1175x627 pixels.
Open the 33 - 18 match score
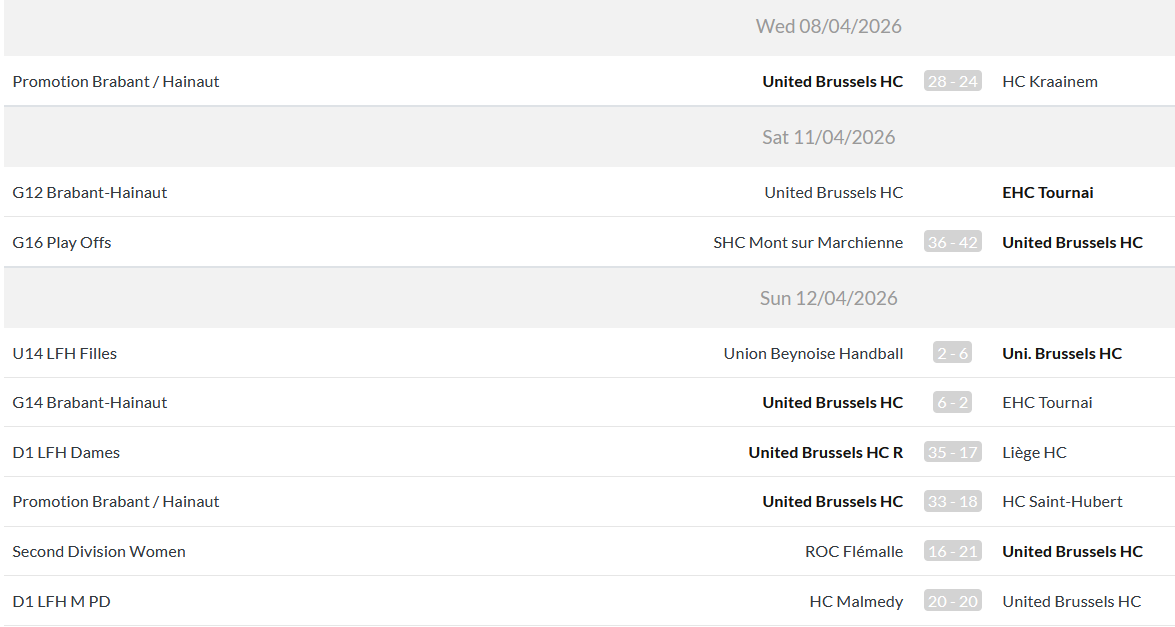pyautogui.click(x=952, y=501)
